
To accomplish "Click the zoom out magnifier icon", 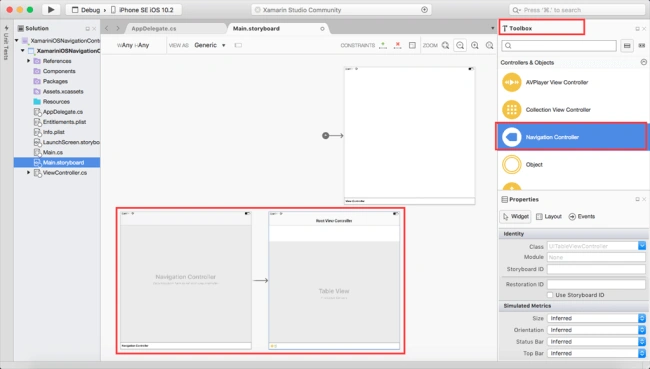I will (x=460, y=46).
